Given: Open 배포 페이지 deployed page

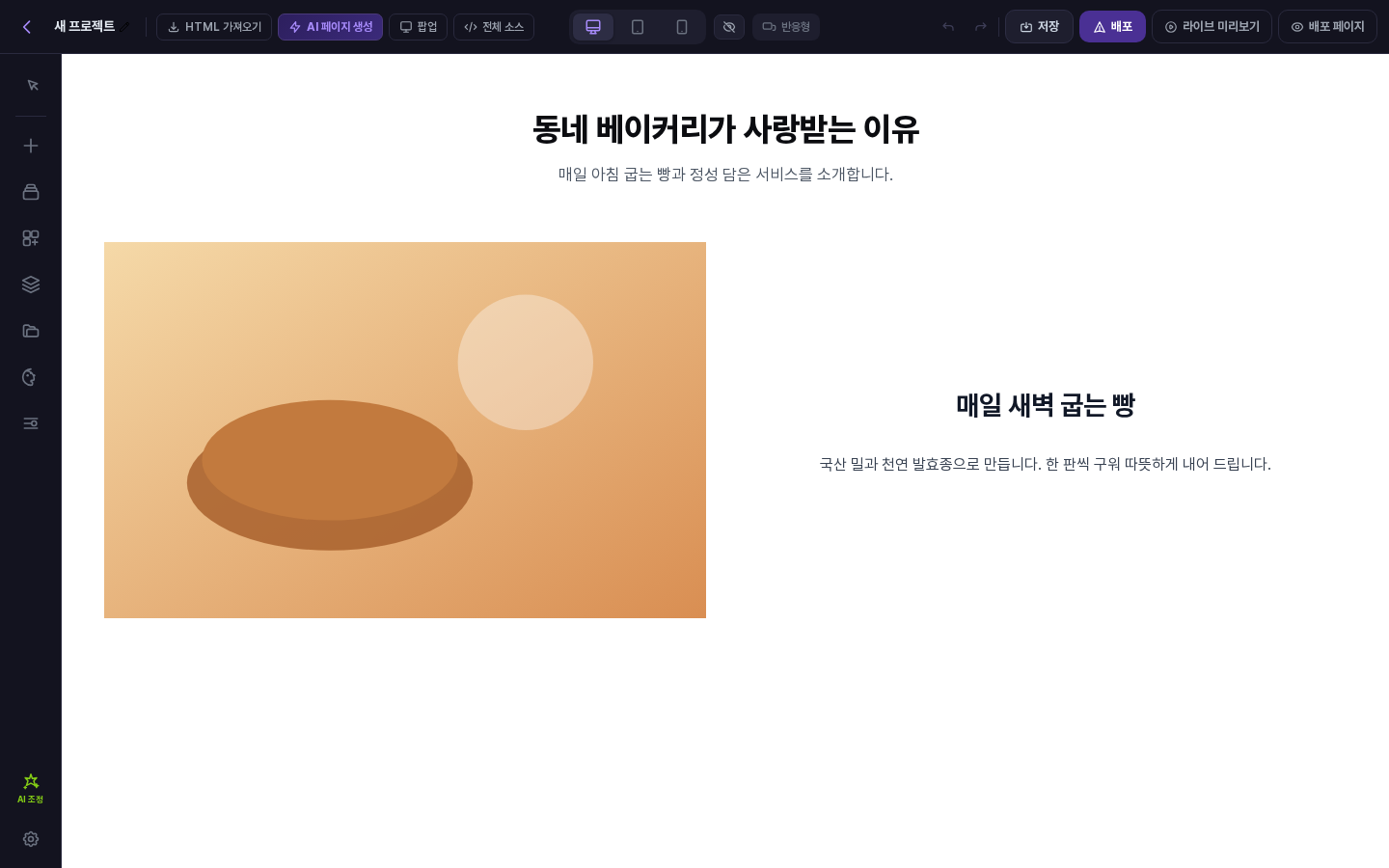Looking at the screenshot, I should pyautogui.click(x=1328, y=27).
